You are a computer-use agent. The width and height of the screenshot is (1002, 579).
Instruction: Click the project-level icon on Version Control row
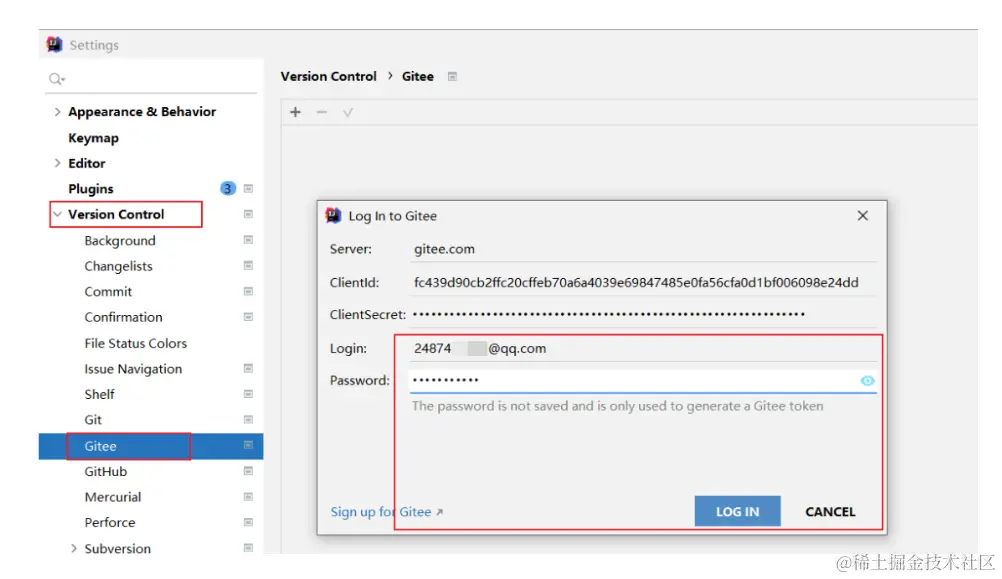(249, 214)
